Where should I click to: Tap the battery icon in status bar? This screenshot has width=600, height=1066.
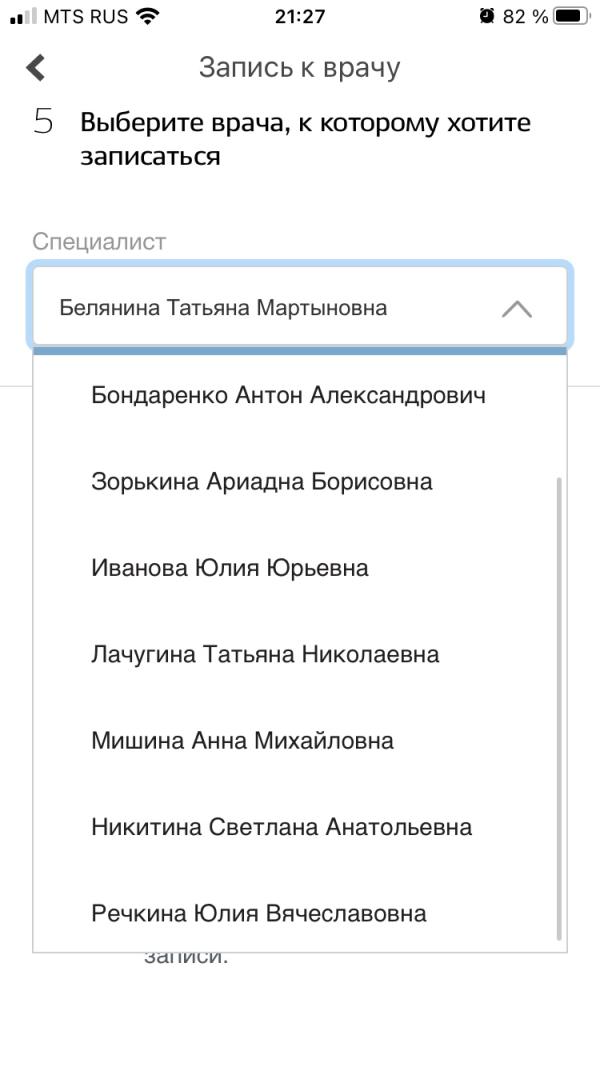pyautogui.click(x=571, y=16)
